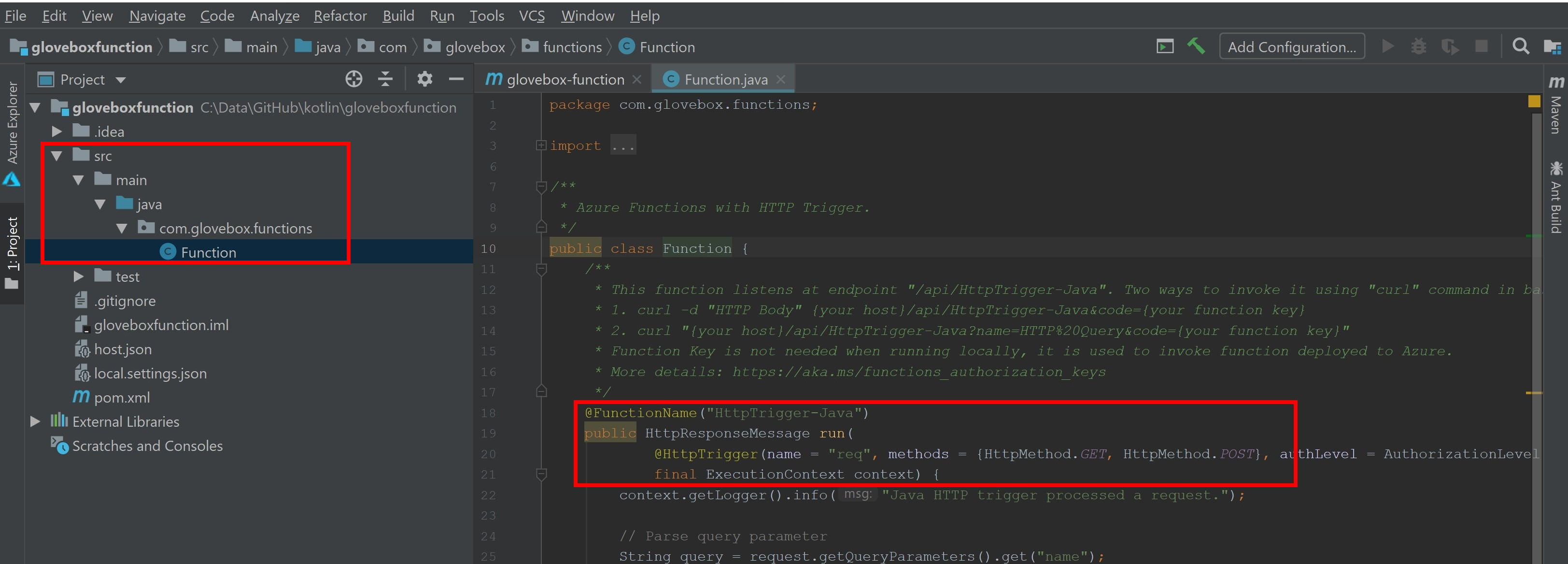
Task: Click the Search Everywhere magnifier icon
Action: coord(1520,46)
